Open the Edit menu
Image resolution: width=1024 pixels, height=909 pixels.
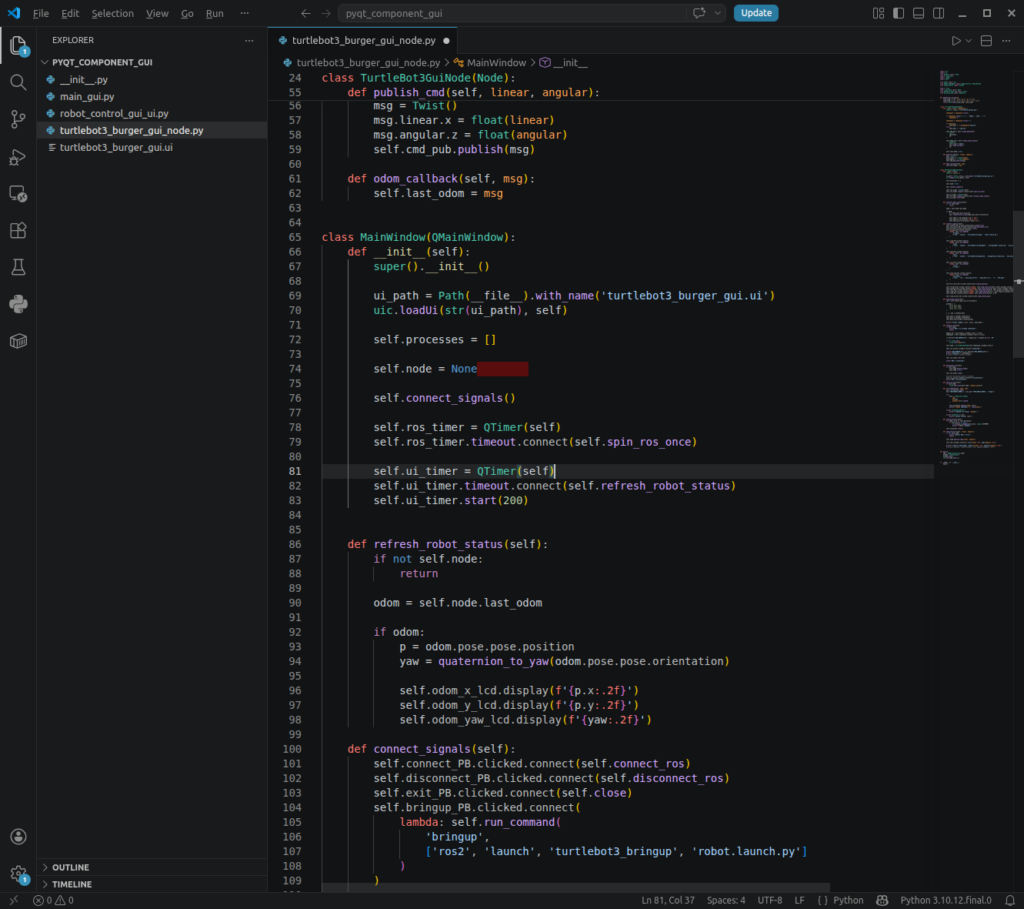pos(70,13)
